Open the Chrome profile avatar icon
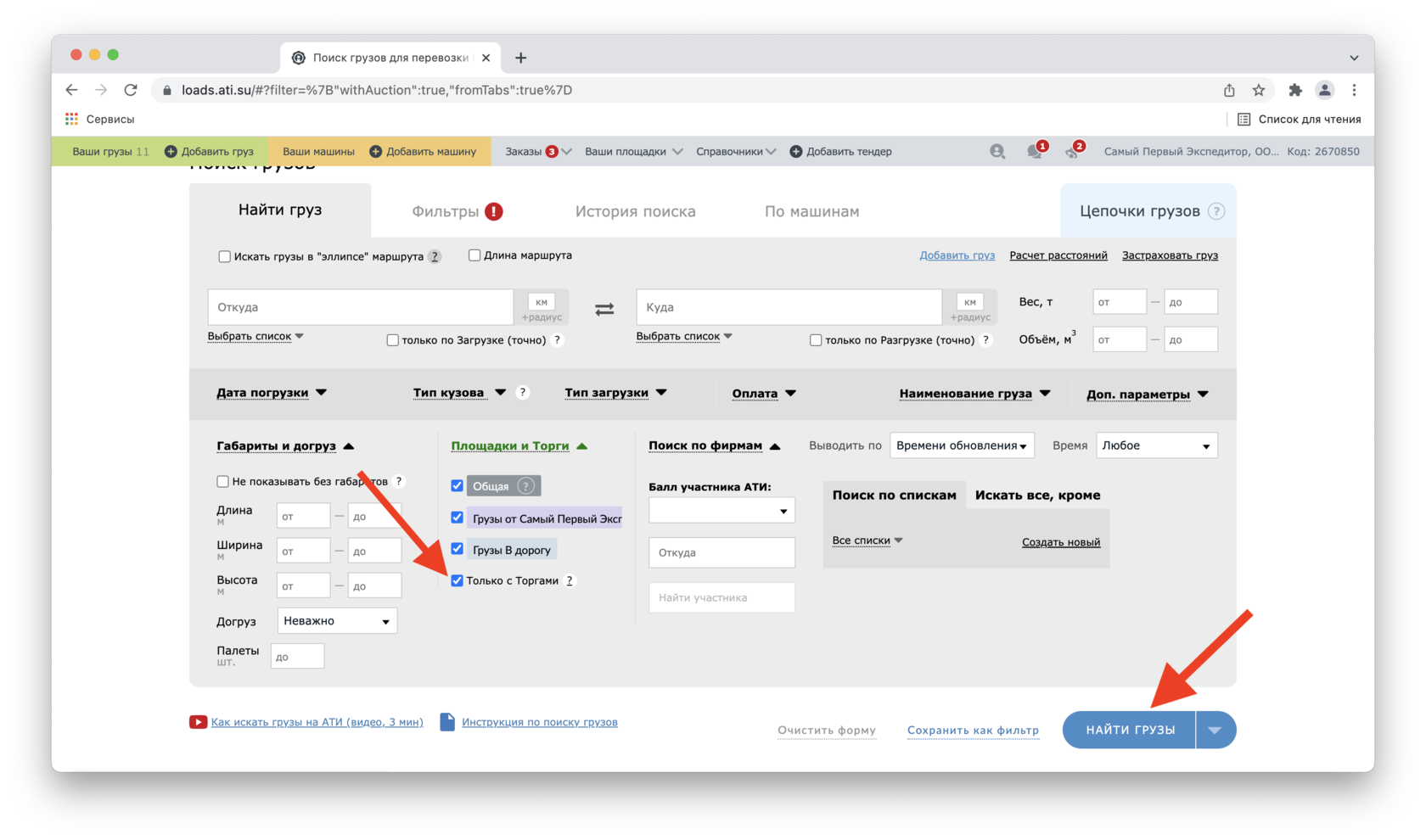 click(1325, 90)
